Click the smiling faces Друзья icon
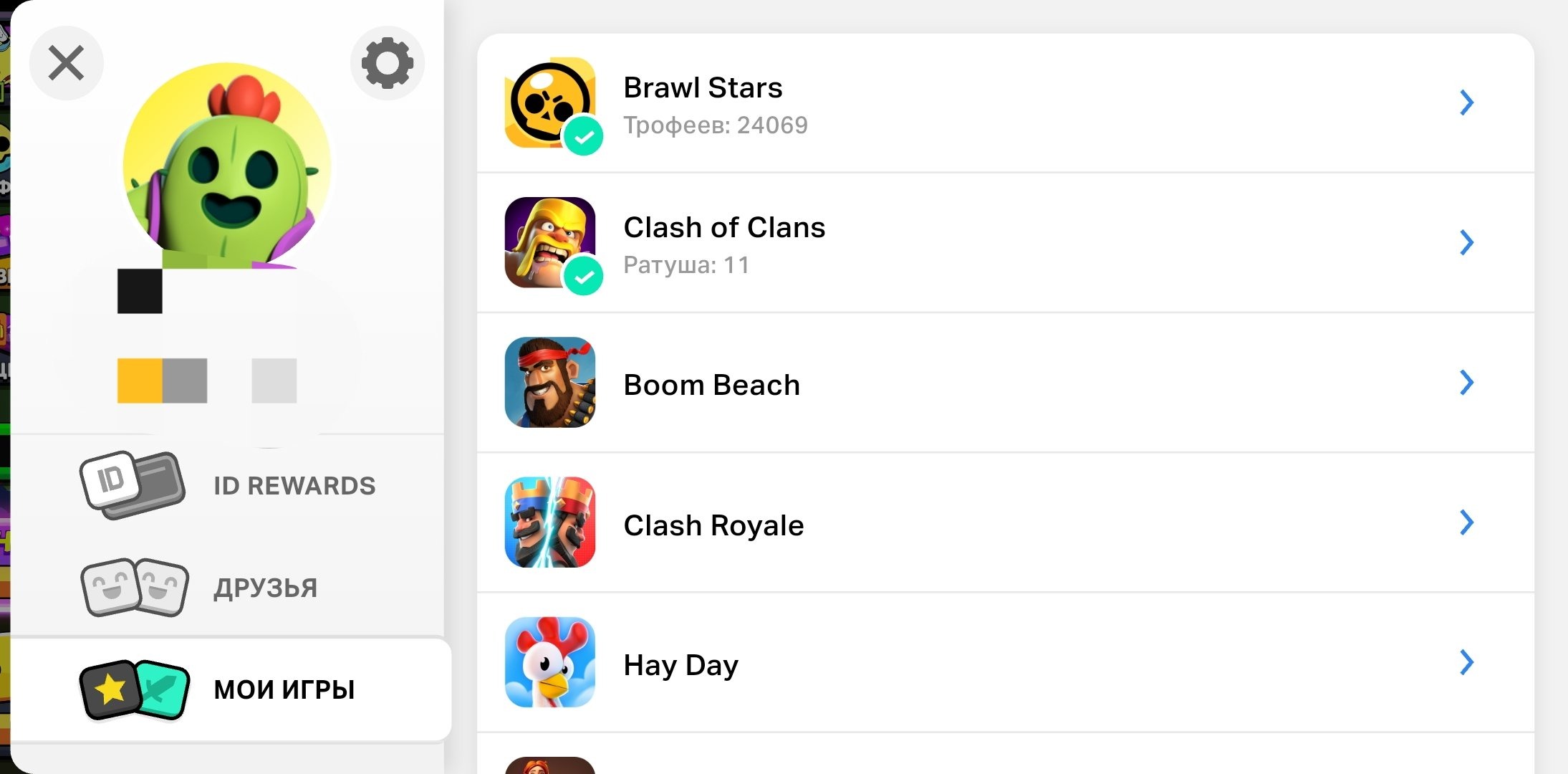This screenshot has width=1568, height=774. click(135, 587)
